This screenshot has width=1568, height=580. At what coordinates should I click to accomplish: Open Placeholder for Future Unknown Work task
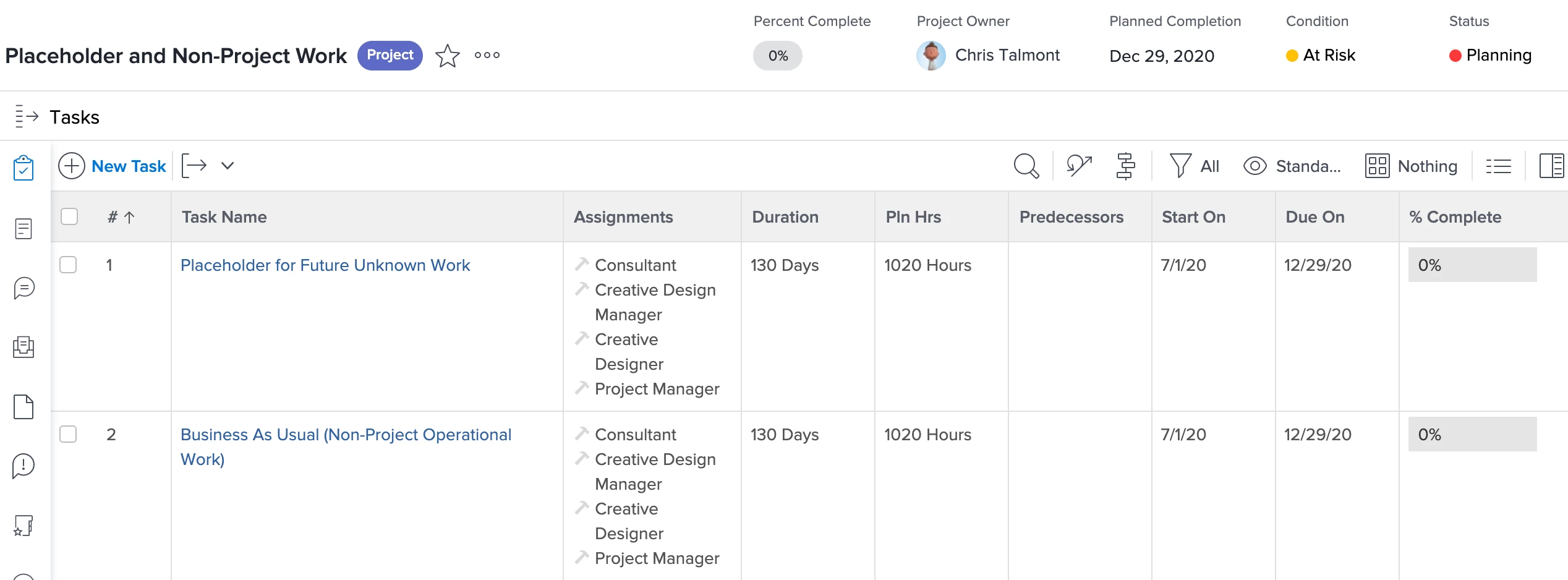pos(325,265)
